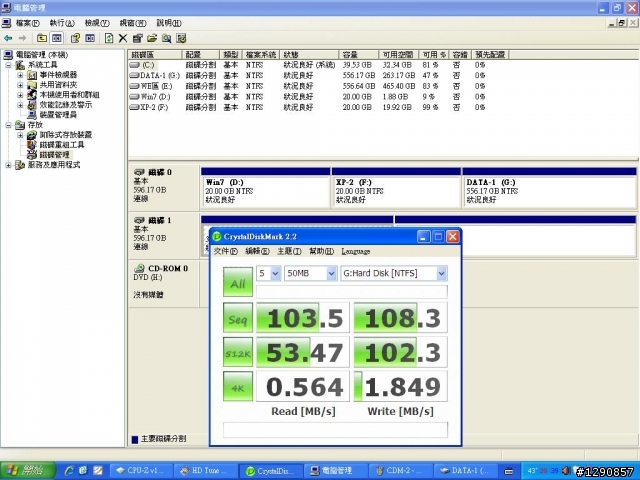Viewport: 640px width, 480px height.
Task: Switch to the CDM-2 taskbar button
Action: coord(400,471)
